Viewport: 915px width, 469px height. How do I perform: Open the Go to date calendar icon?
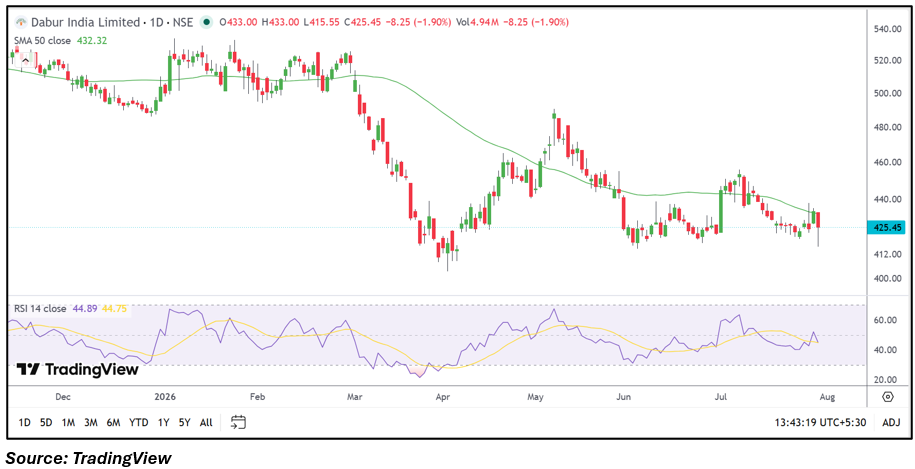238,422
